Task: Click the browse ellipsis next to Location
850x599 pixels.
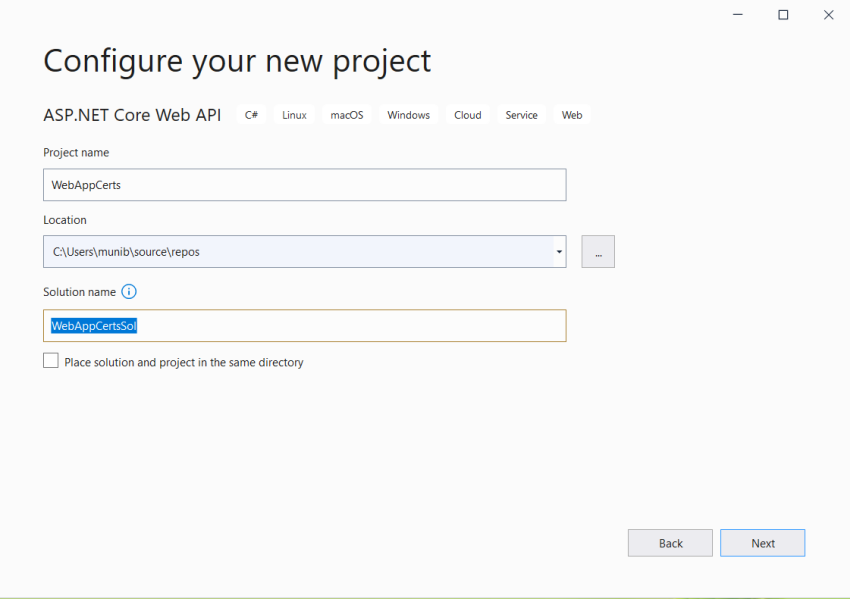Action: tap(597, 251)
